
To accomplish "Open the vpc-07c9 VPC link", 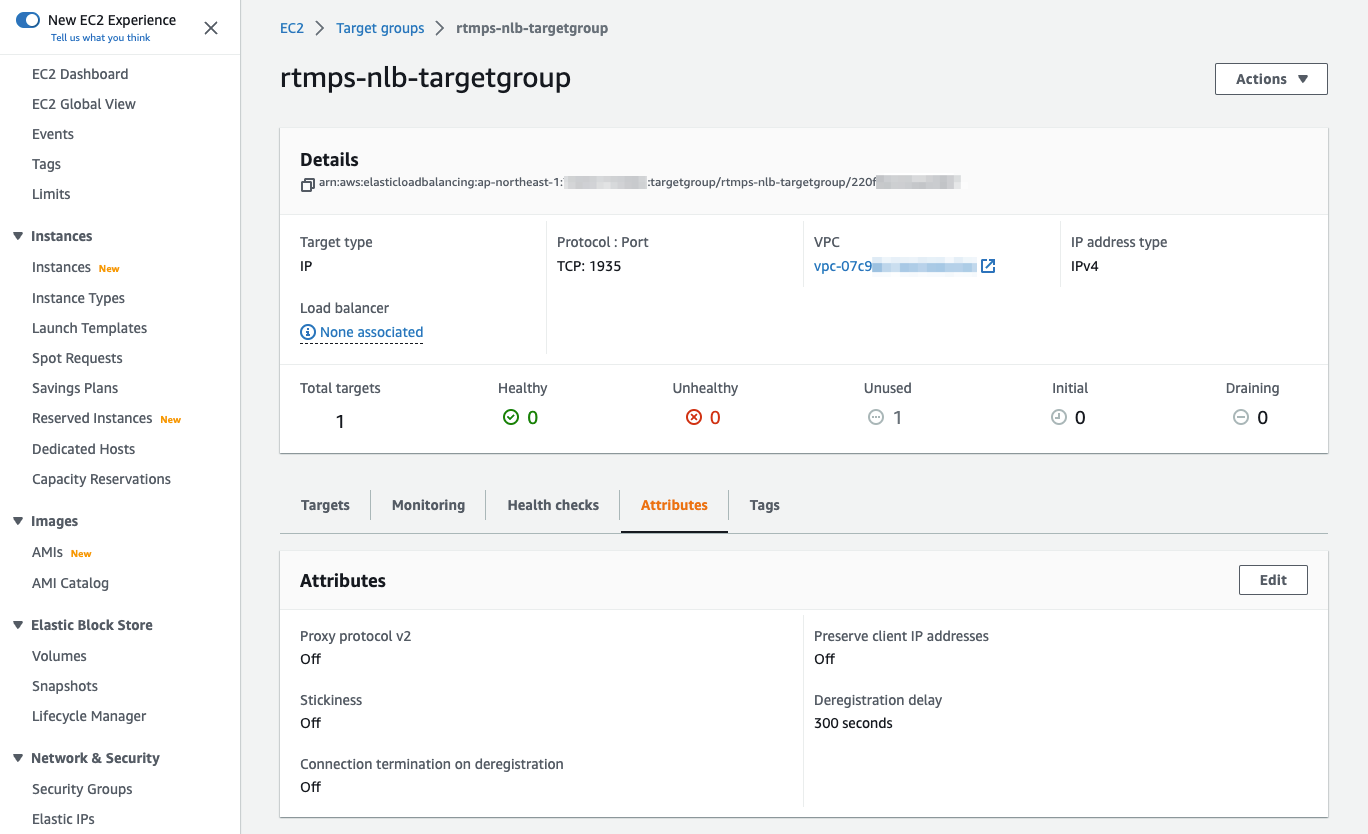I will click(x=895, y=266).
